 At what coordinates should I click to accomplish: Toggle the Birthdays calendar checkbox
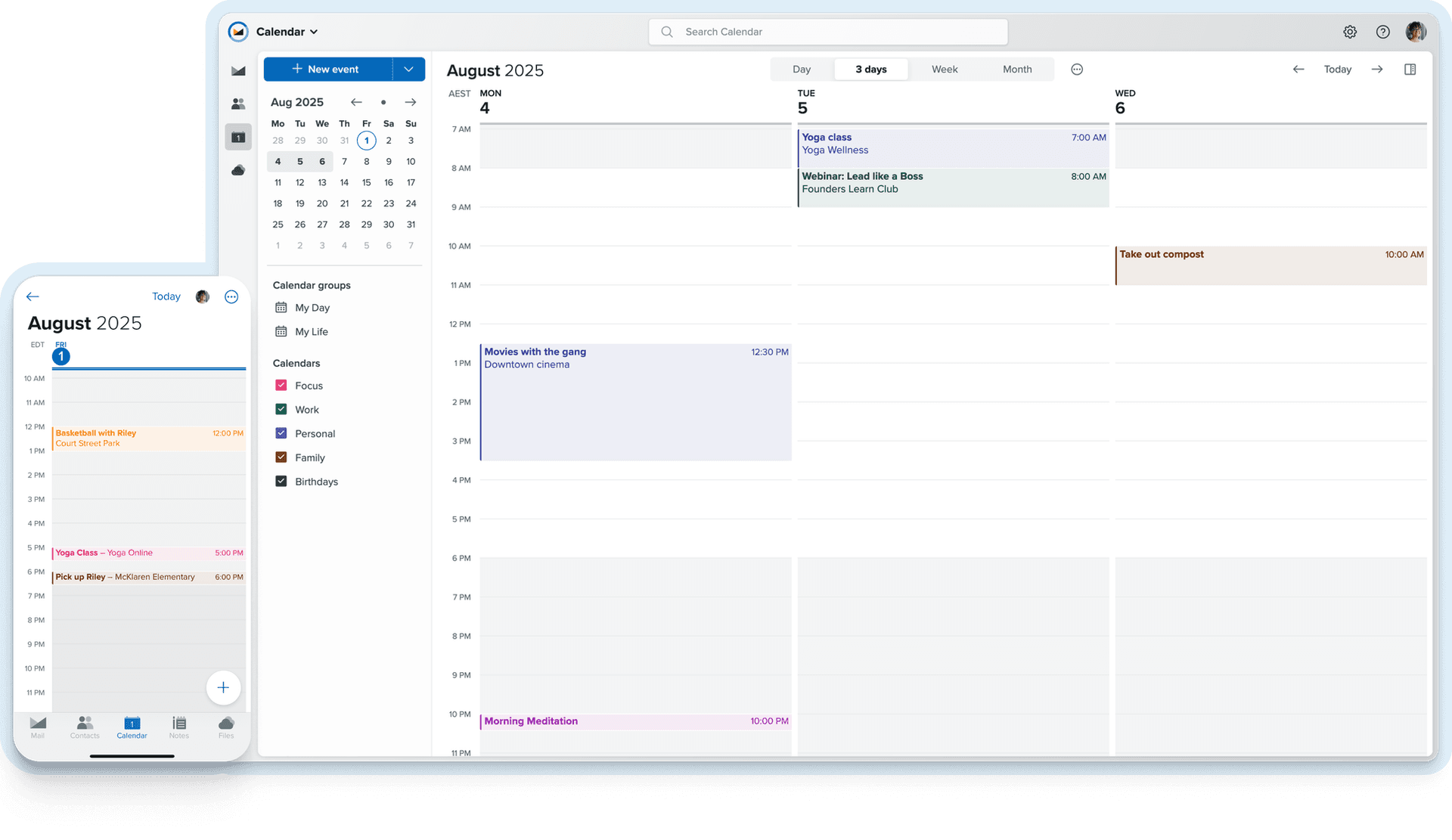pyautogui.click(x=281, y=481)
